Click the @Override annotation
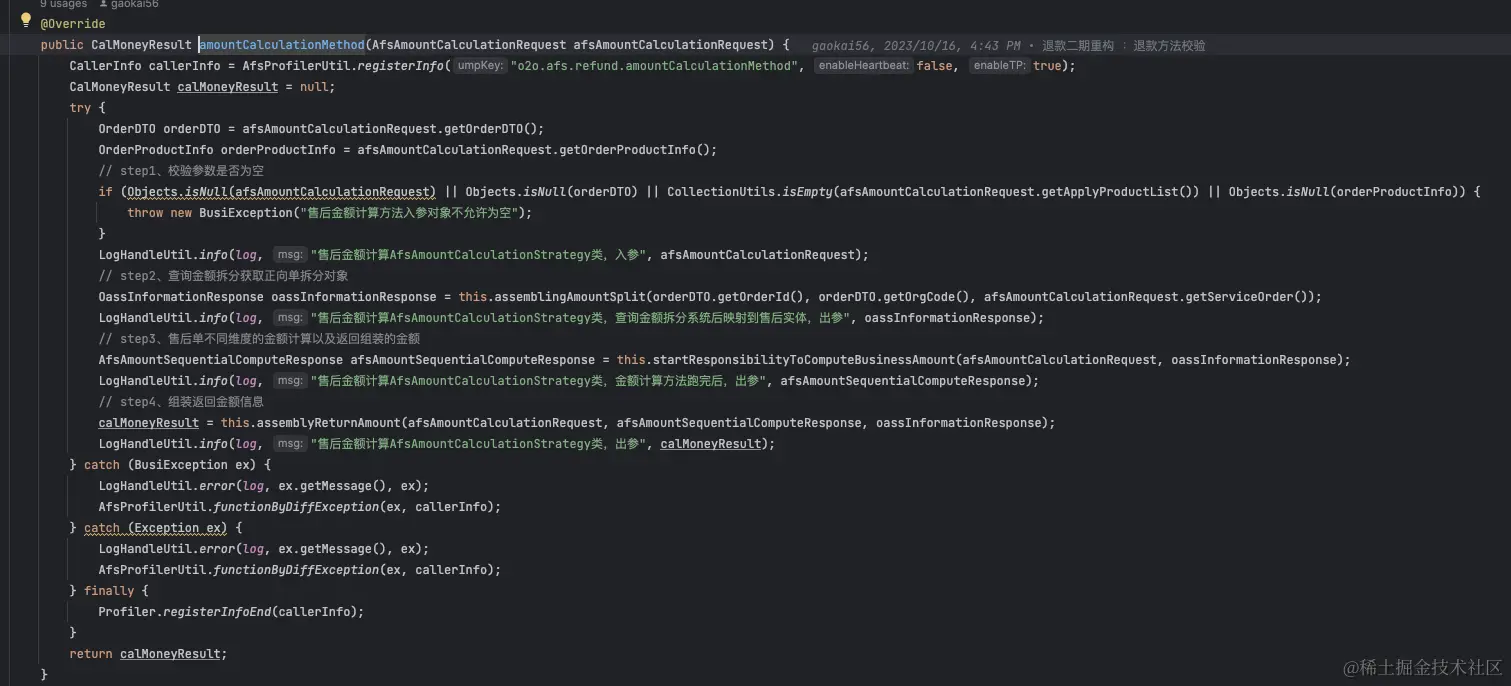This screenshot has height=686, width=1511. (73, 24)
